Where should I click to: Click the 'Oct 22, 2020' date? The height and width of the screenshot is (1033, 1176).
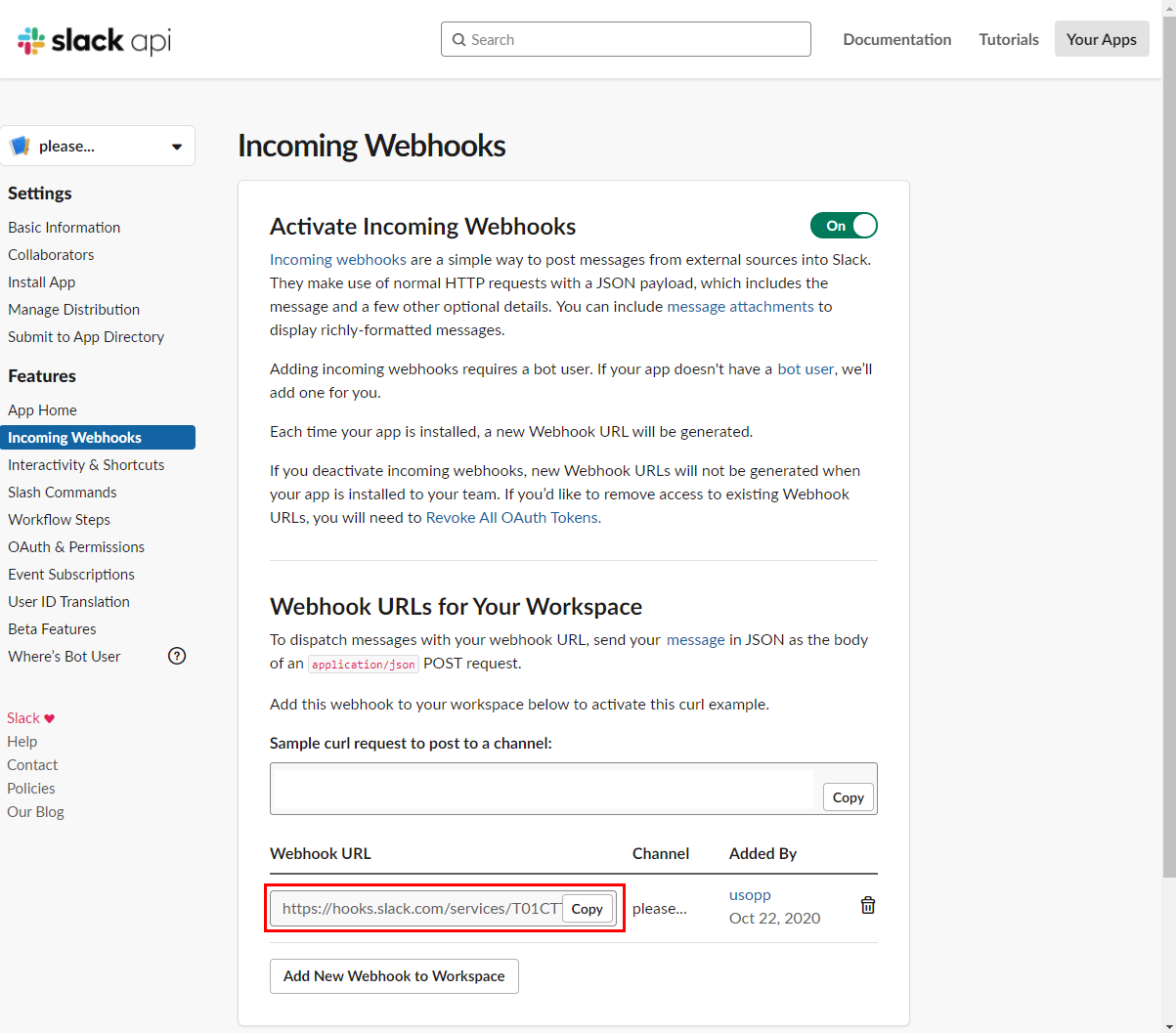point(774,918)
